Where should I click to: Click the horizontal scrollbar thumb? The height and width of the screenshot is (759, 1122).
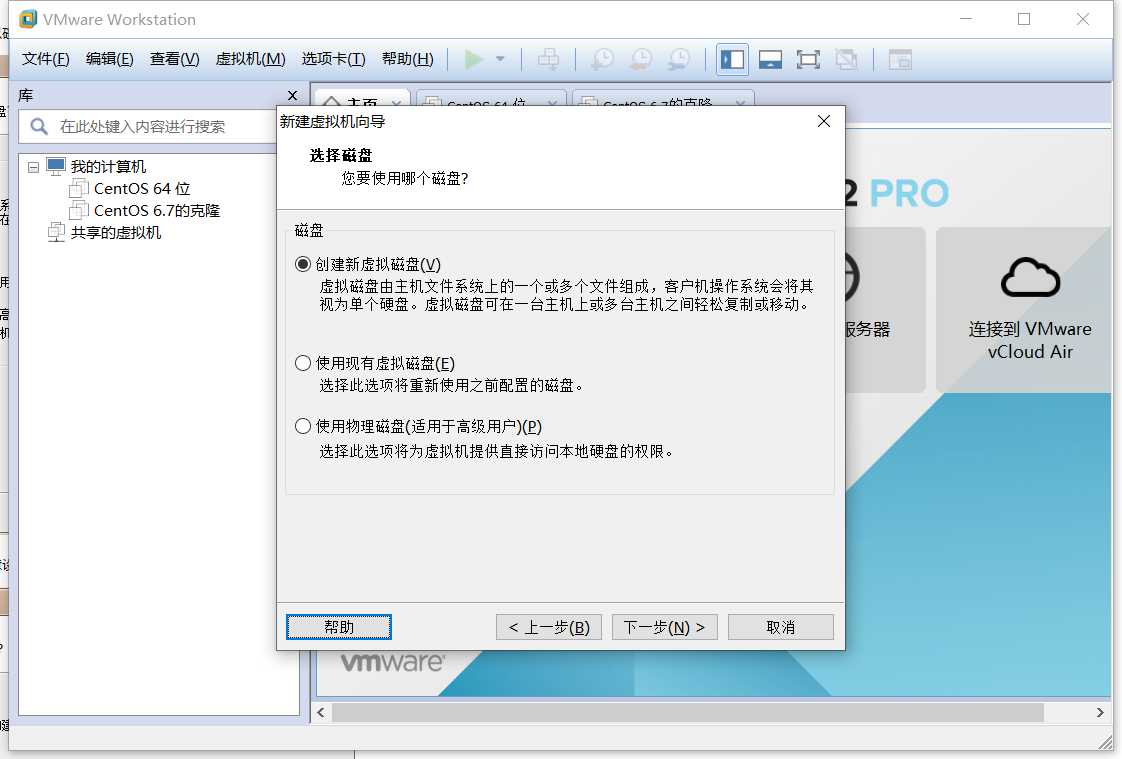(688, 713)
